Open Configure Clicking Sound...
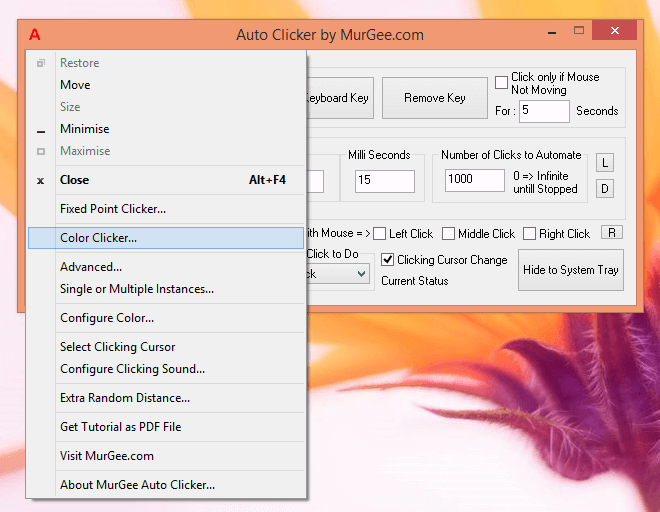The image size is (660, 512). 166,369
